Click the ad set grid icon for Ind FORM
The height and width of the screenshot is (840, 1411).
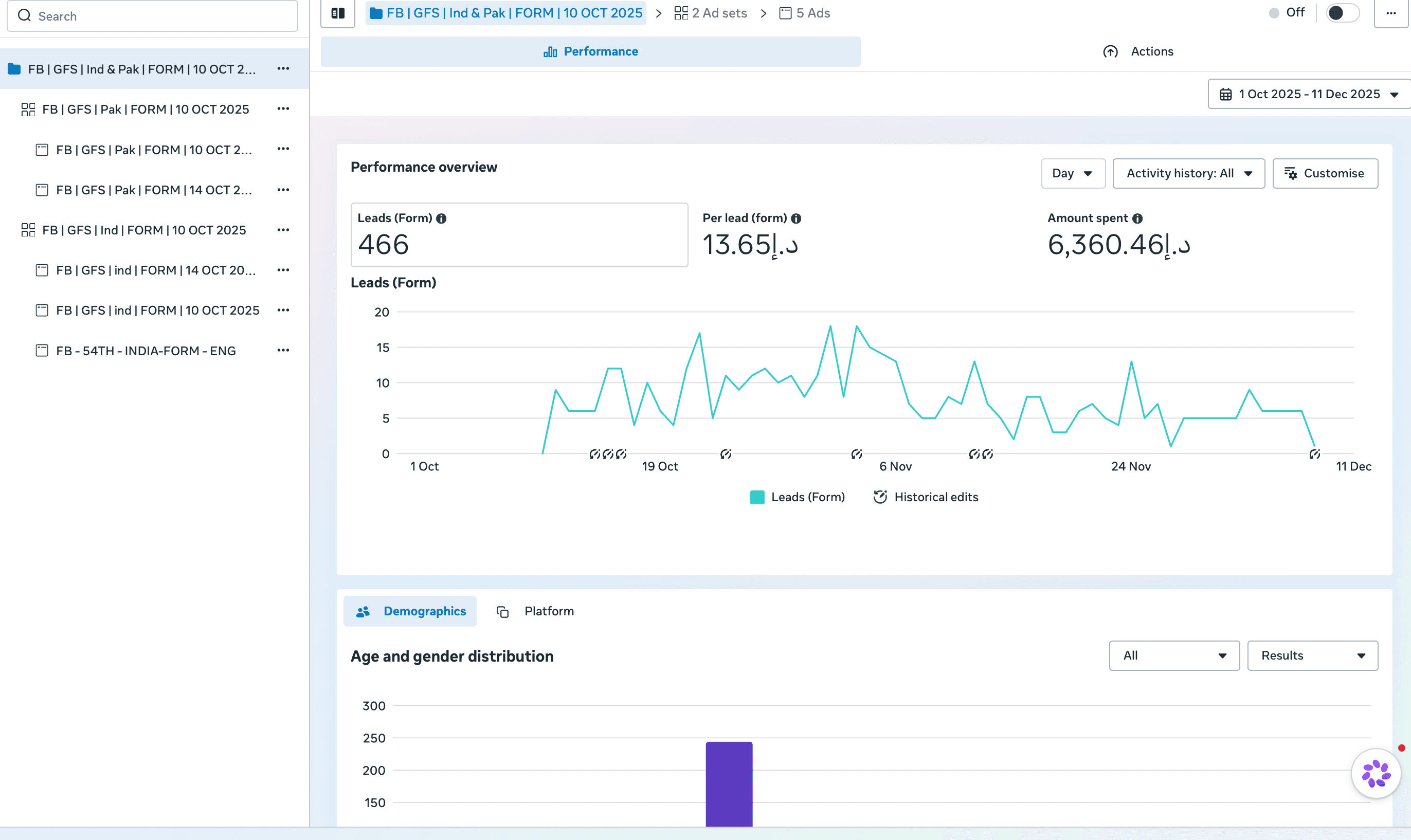click(x=28, y=230)
